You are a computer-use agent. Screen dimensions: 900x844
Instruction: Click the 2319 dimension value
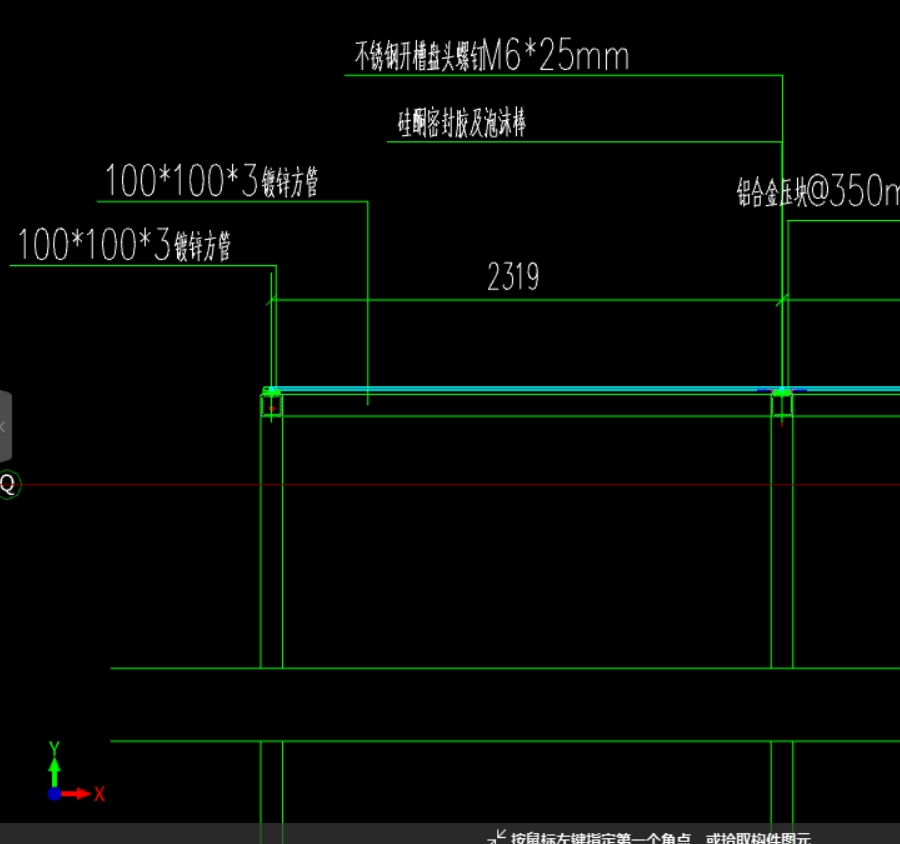(x=513, y=277)
